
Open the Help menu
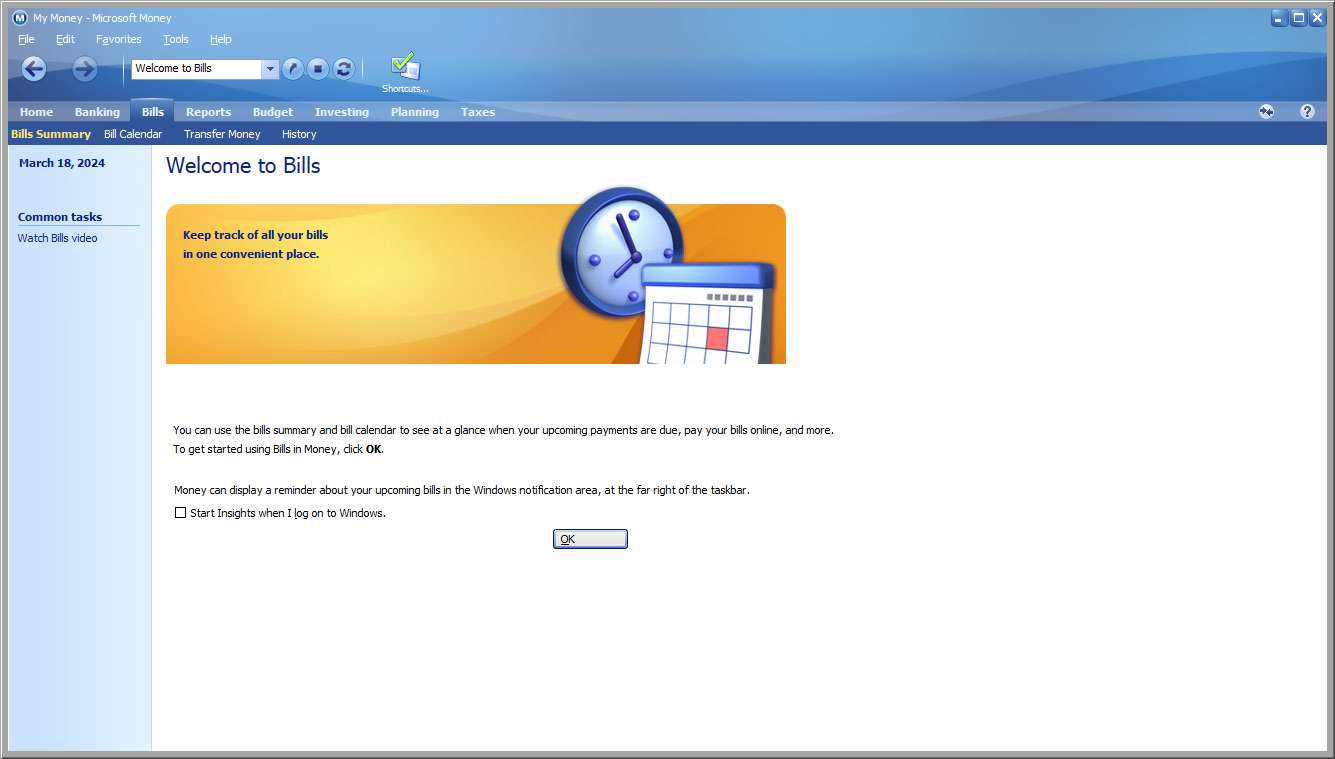pyautogui.click(x=221, y=39)
